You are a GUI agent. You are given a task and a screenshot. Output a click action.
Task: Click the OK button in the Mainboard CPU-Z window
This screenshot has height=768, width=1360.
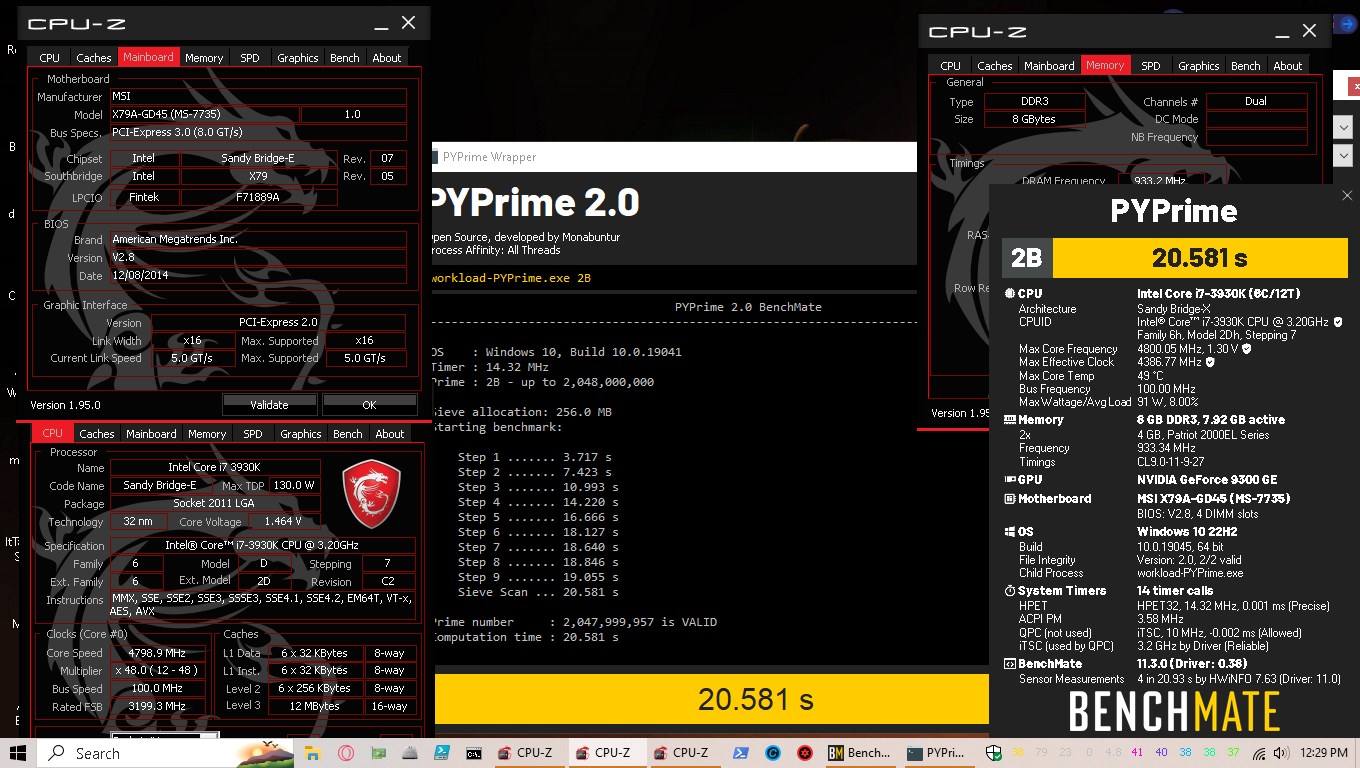pyautogui.click(x=370, y=405)
